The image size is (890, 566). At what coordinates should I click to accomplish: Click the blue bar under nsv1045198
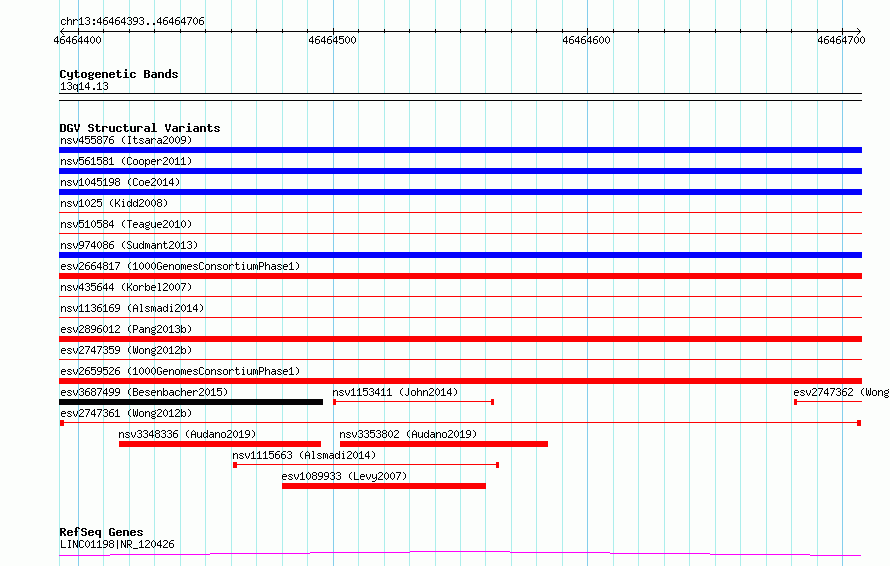coord(460,192)
